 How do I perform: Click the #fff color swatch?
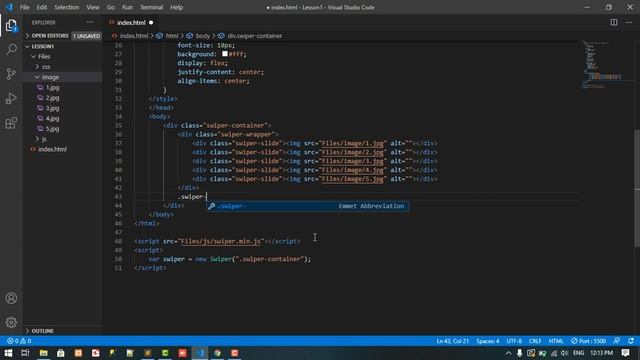pos(224,54)
